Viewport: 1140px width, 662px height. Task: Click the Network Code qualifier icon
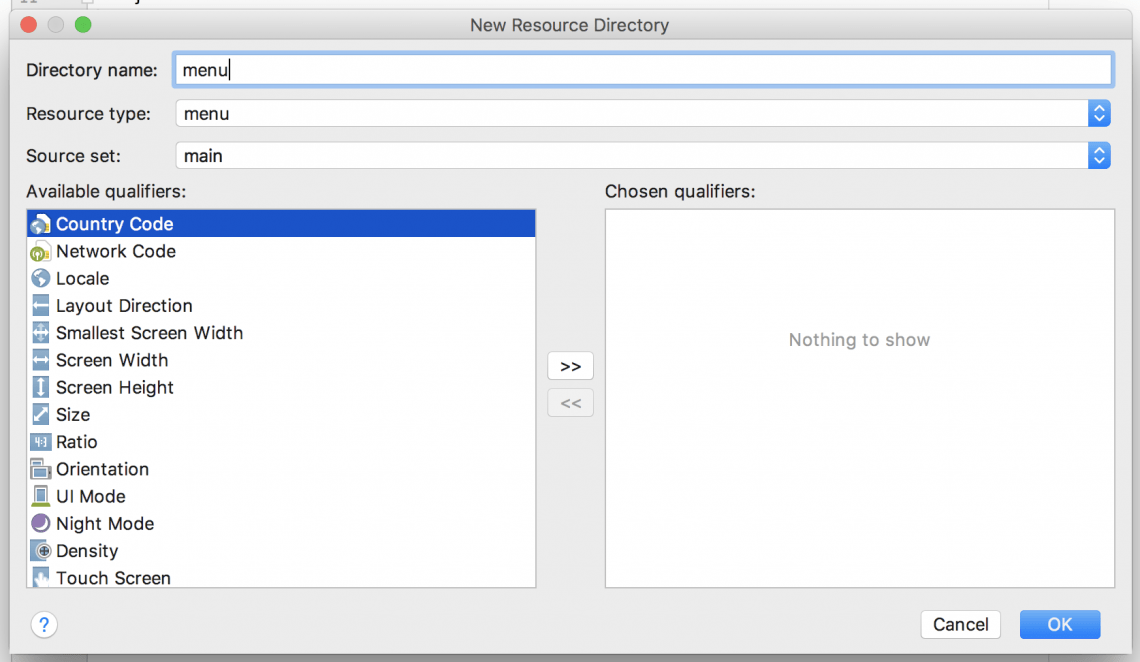pyautogui.click(x=40, y=252)
